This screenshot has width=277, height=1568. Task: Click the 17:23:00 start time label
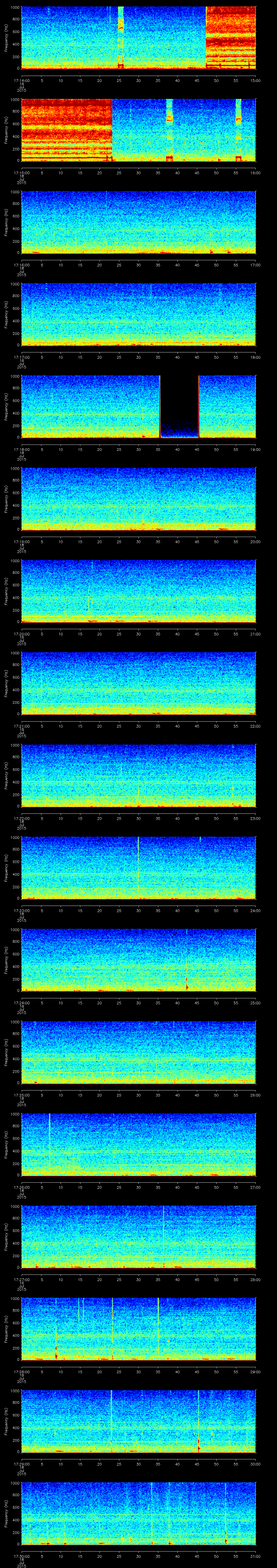21,910
